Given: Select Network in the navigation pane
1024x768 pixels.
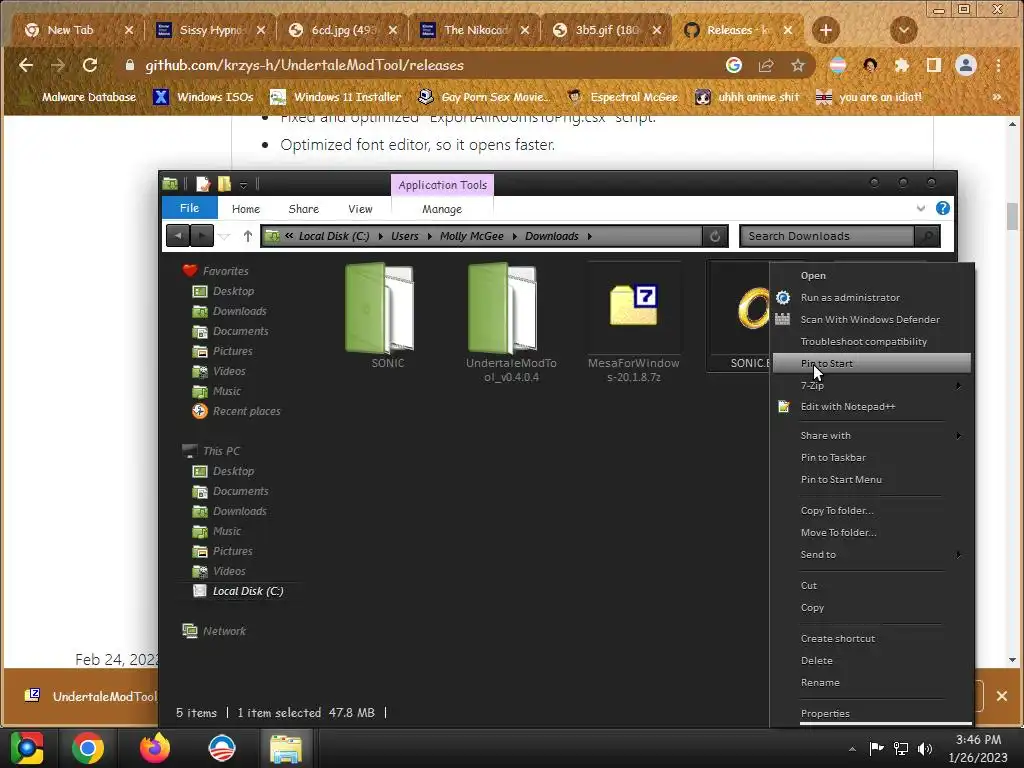Looking at the screenshot, I should (x=214, y=631).
